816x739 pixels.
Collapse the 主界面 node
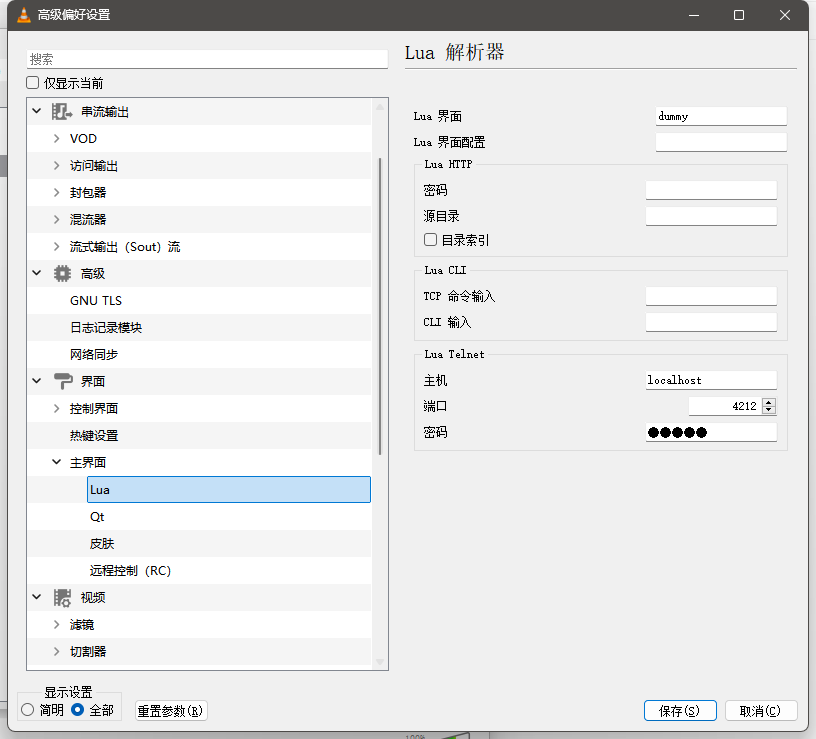click(57, 462)
